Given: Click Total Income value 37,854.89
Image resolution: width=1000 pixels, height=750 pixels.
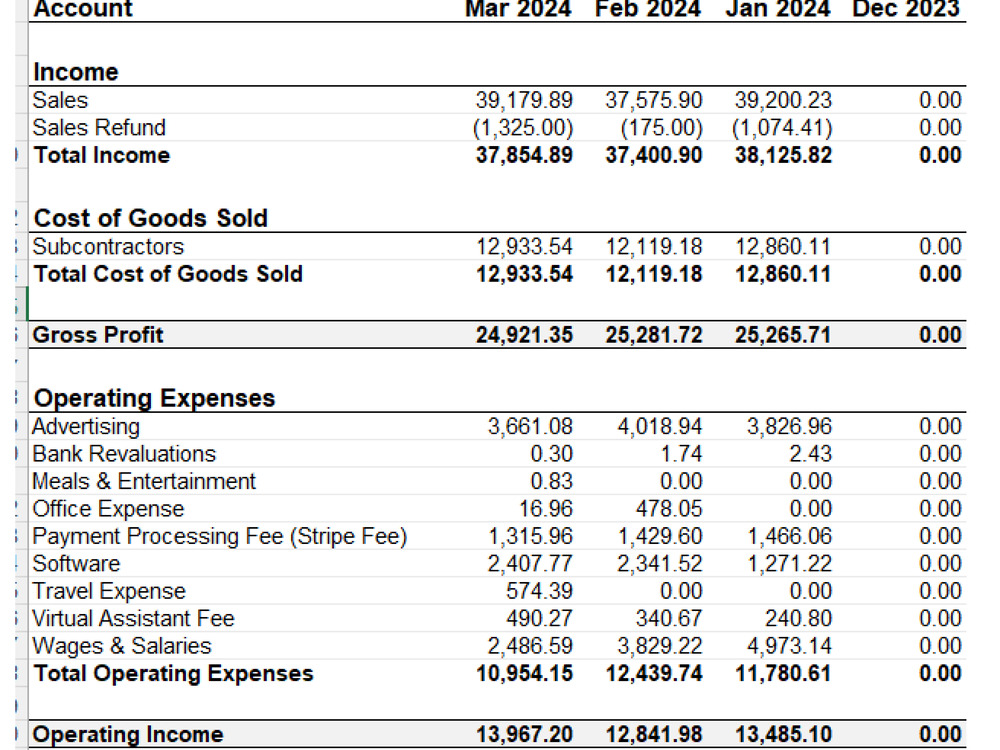Looking at the screenshot, I should pyautogui.click(x=524, y=155).
